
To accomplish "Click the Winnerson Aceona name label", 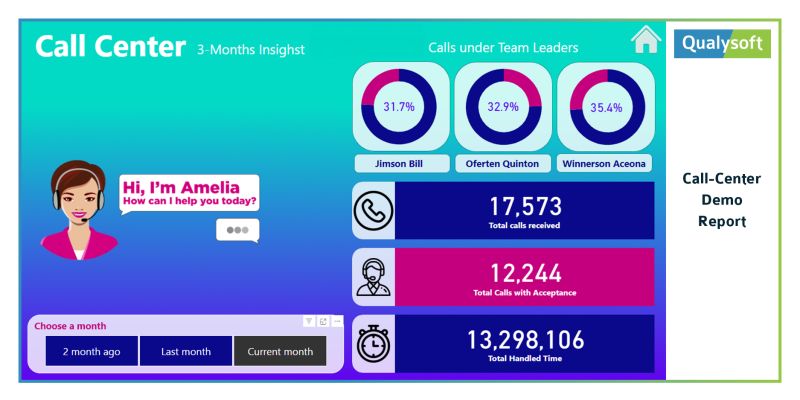I will [x=604, y=164].
